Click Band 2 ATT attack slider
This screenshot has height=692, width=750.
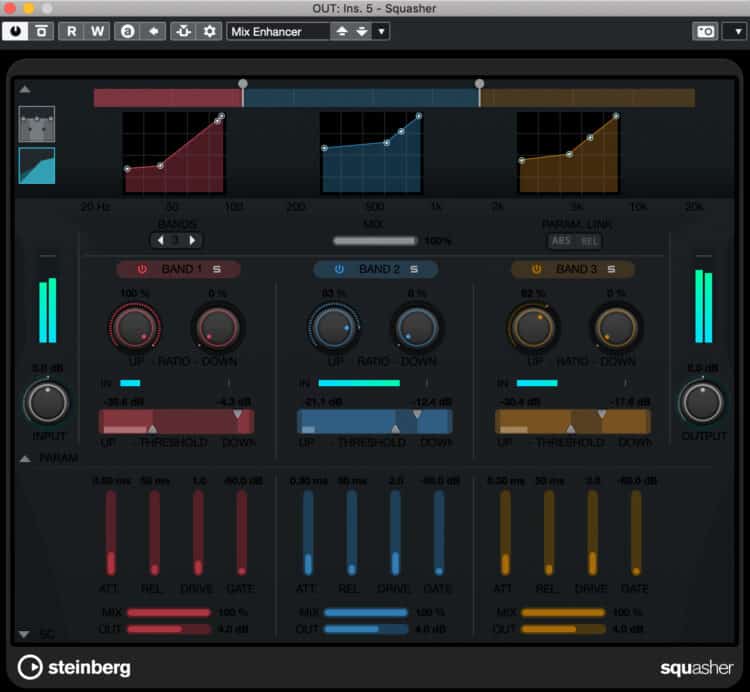pyautogui.click(x=308, y=533)
